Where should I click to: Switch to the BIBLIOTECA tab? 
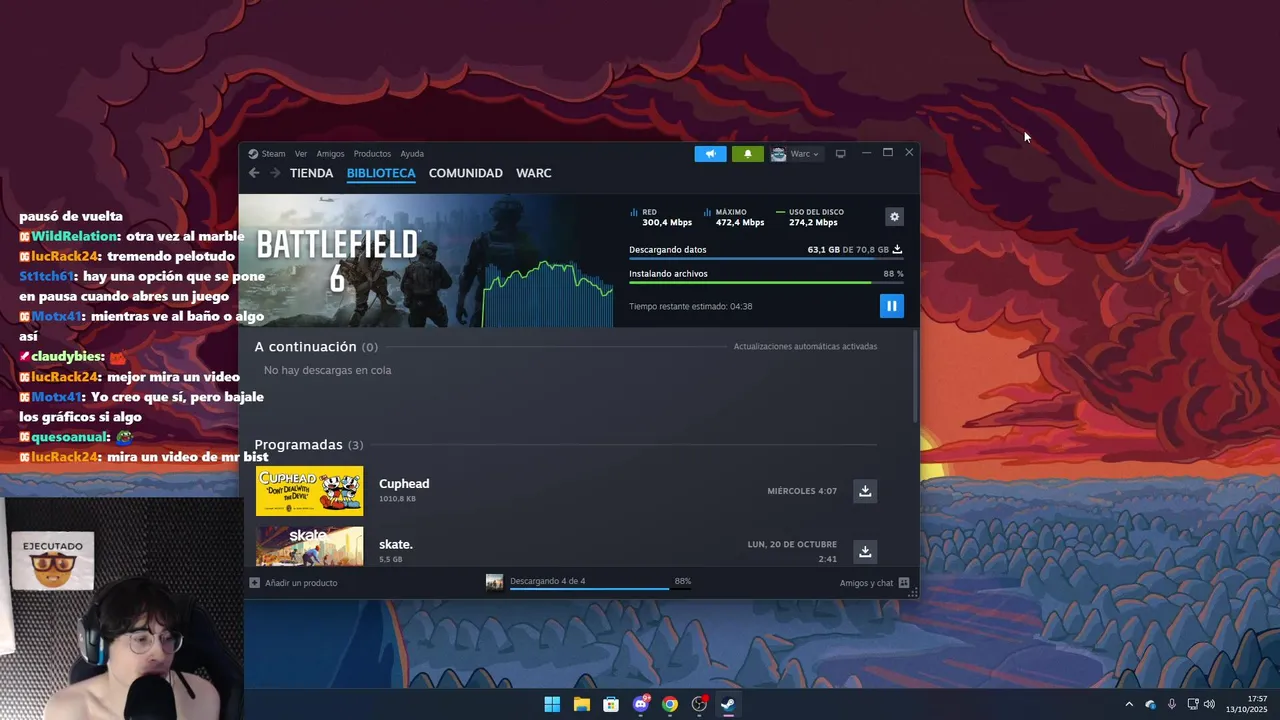click(x=381, y=173)
